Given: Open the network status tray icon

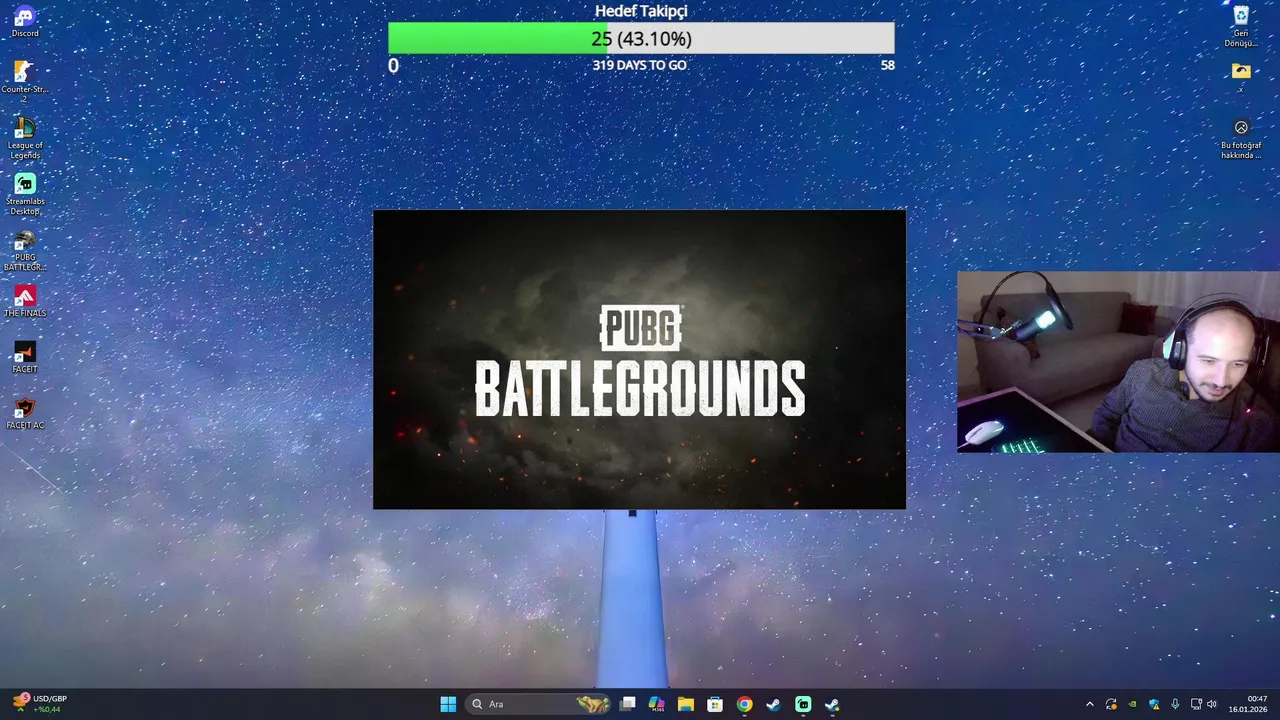Looking at the screenshot, I should click(x=1197, y=704).
